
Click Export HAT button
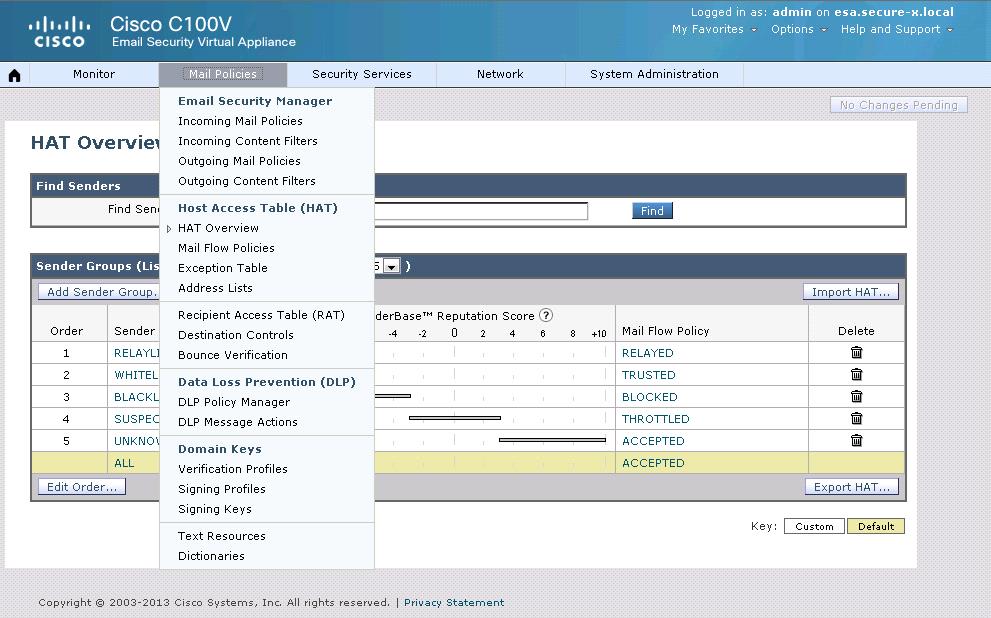pos(852,487)
